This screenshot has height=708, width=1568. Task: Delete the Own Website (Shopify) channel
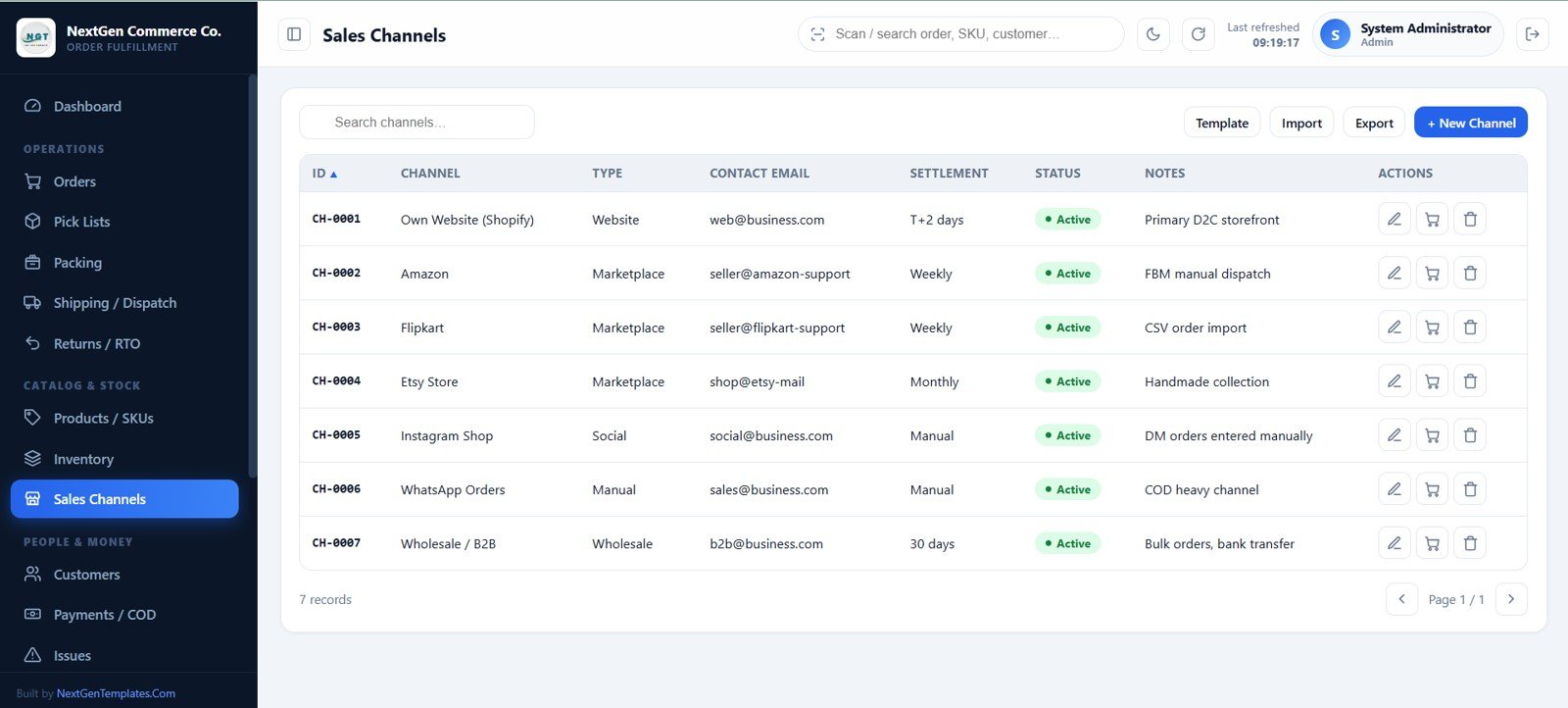1470,219
